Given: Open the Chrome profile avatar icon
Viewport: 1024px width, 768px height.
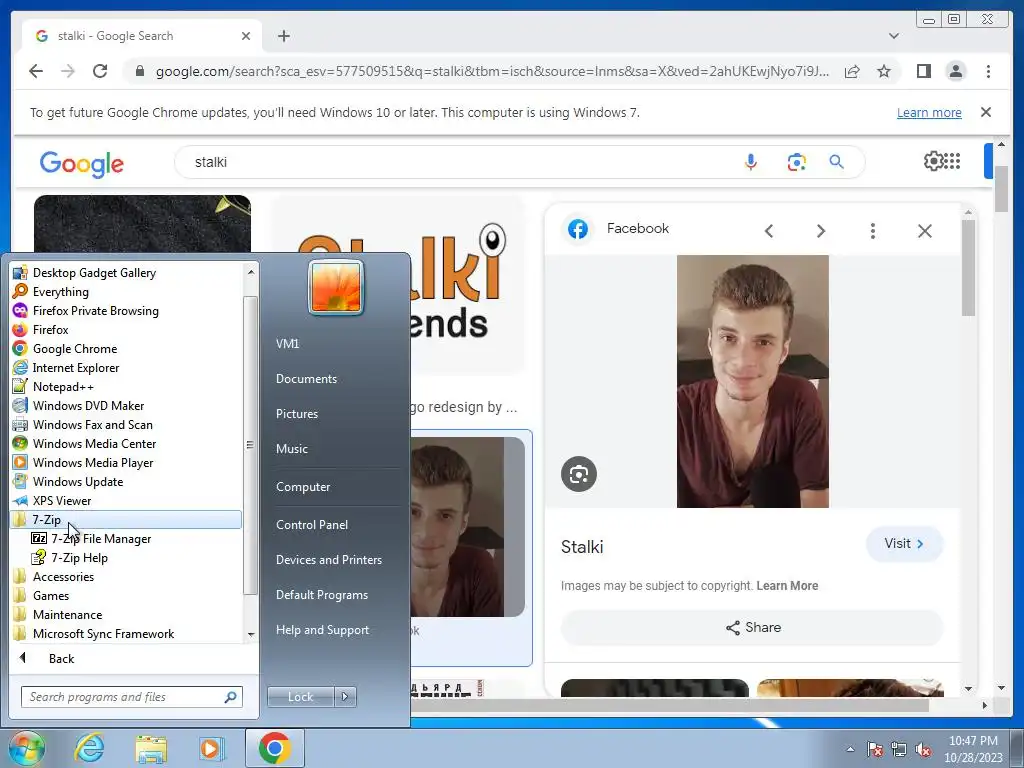Looking at the screenshot, I should pyautogui.click(x=955, y=71).
